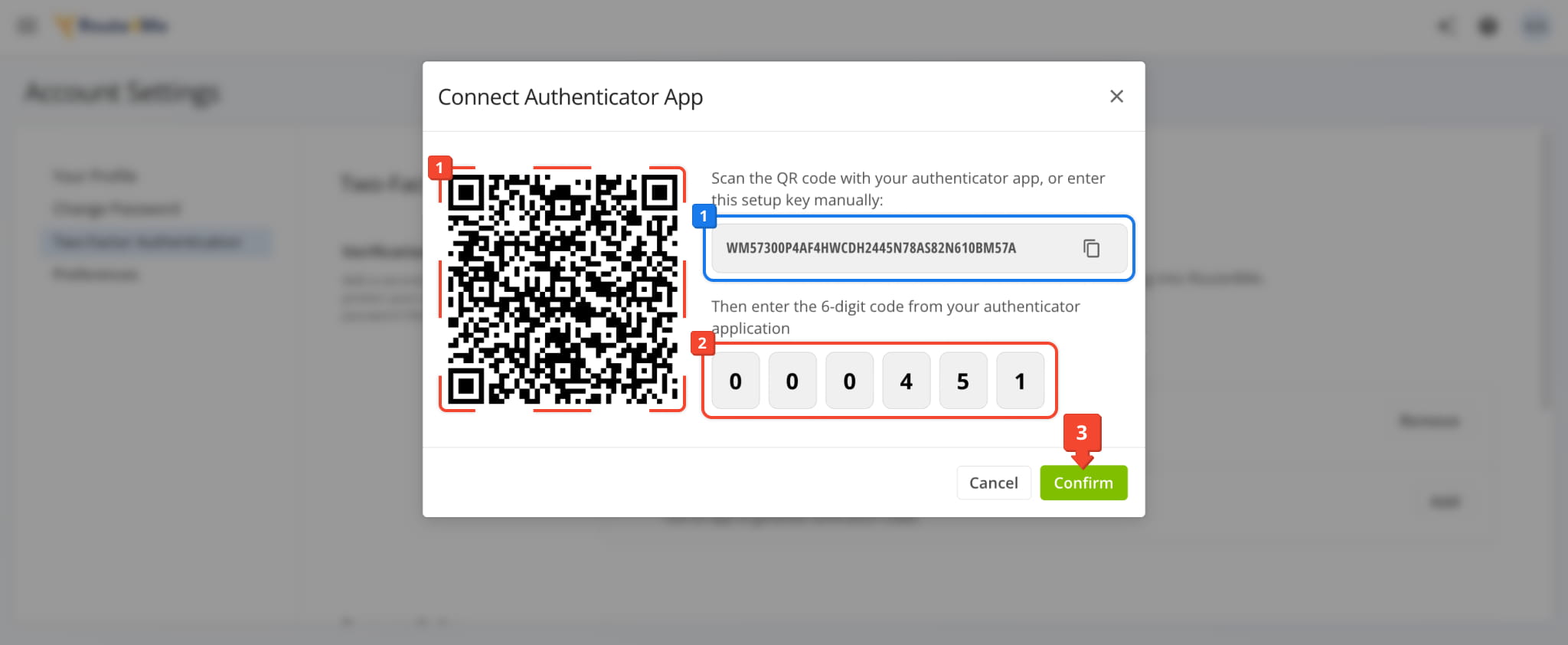Copy the setup key to clipboard
1568x645 pixels.
[1091, 248]
